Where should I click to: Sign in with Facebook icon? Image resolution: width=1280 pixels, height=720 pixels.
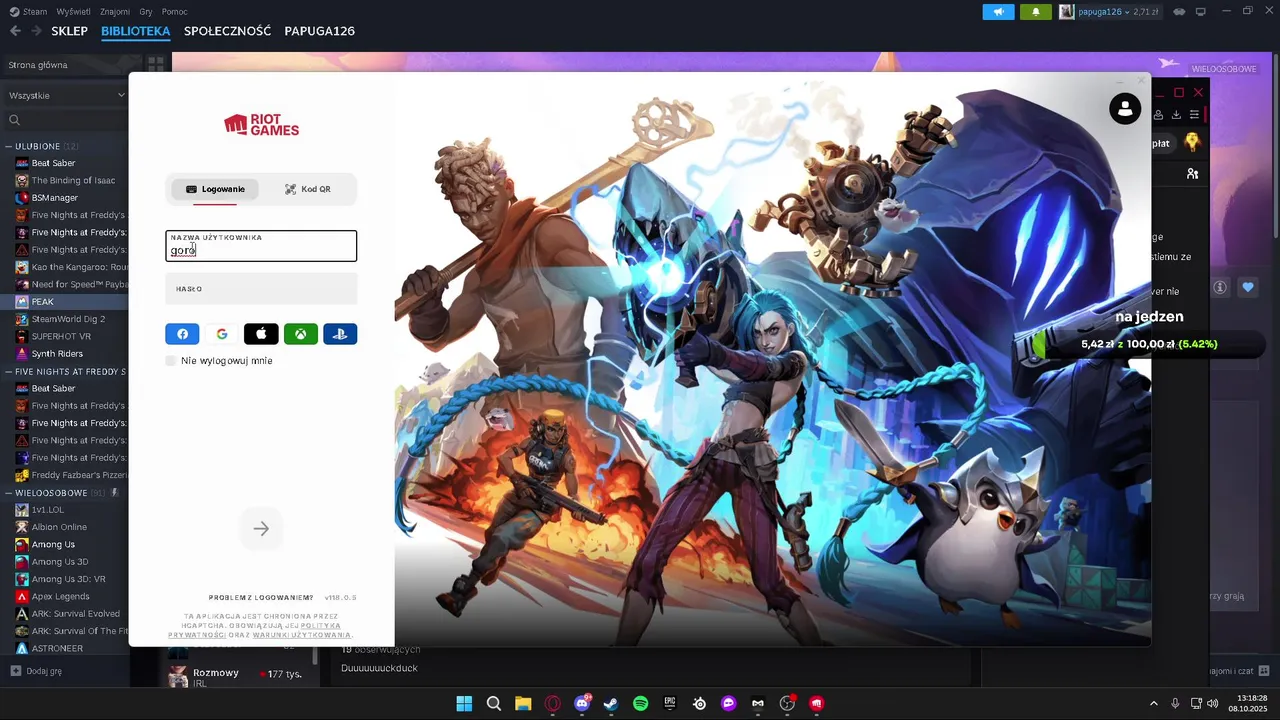(x=182, y=334)
